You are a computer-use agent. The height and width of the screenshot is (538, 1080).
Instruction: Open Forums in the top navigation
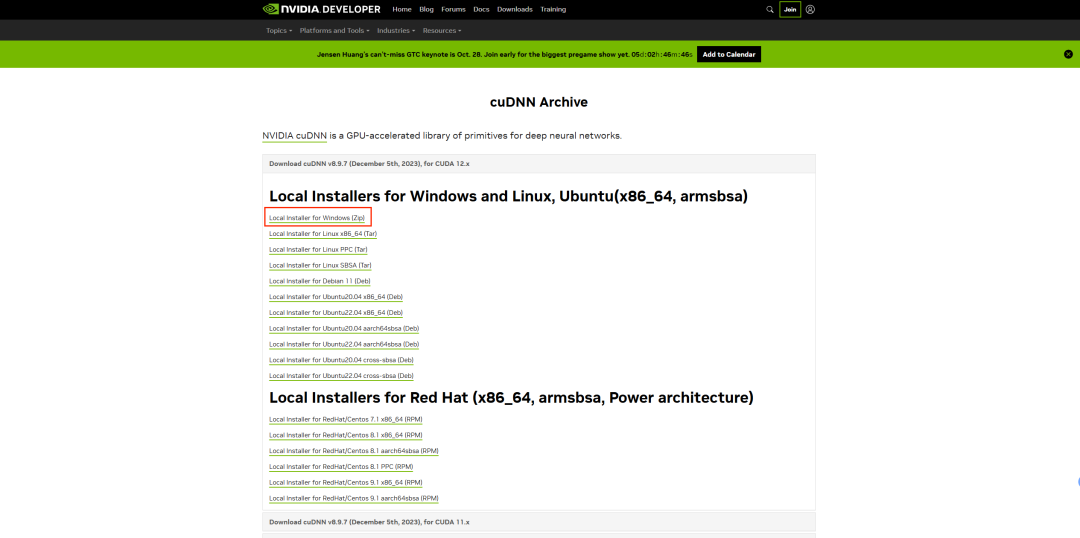coord(453,10)
